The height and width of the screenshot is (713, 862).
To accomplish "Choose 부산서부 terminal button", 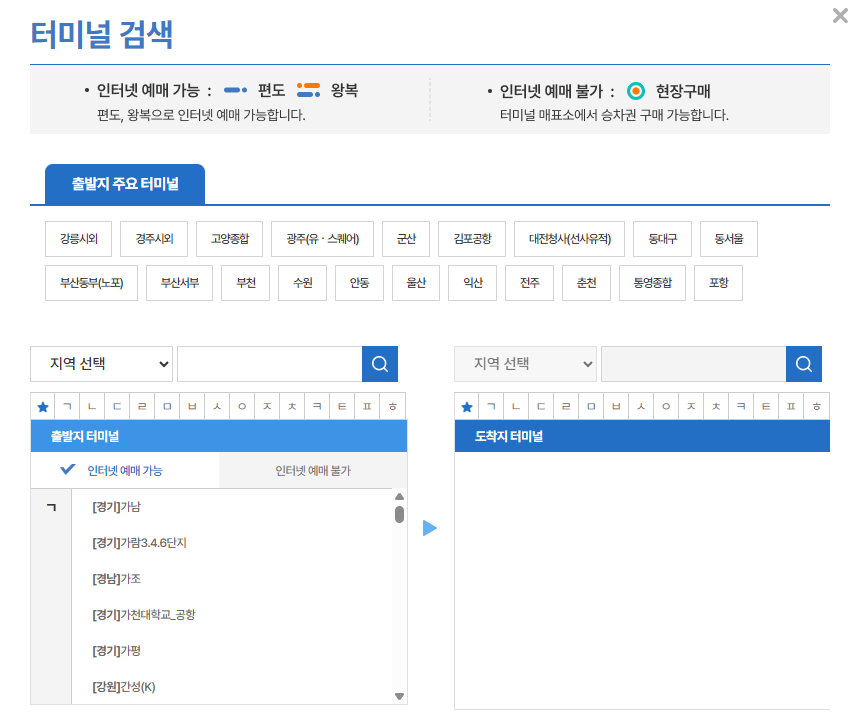I will coord(180,283).
